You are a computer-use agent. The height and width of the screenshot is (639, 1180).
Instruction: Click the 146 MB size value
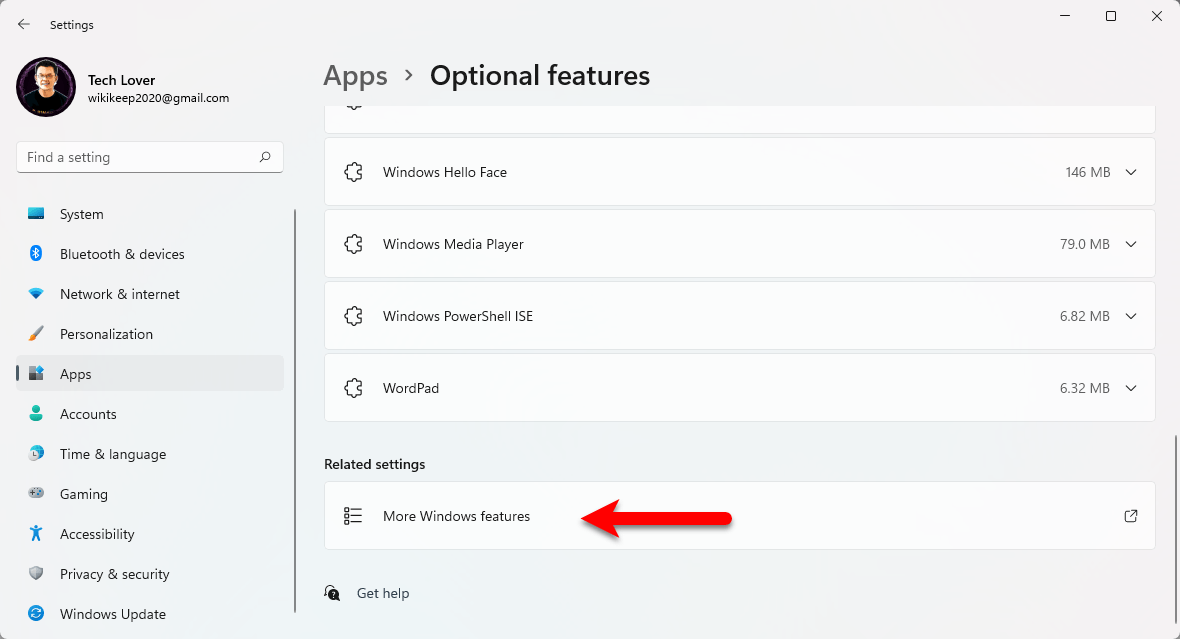[x=1087, y=172]
